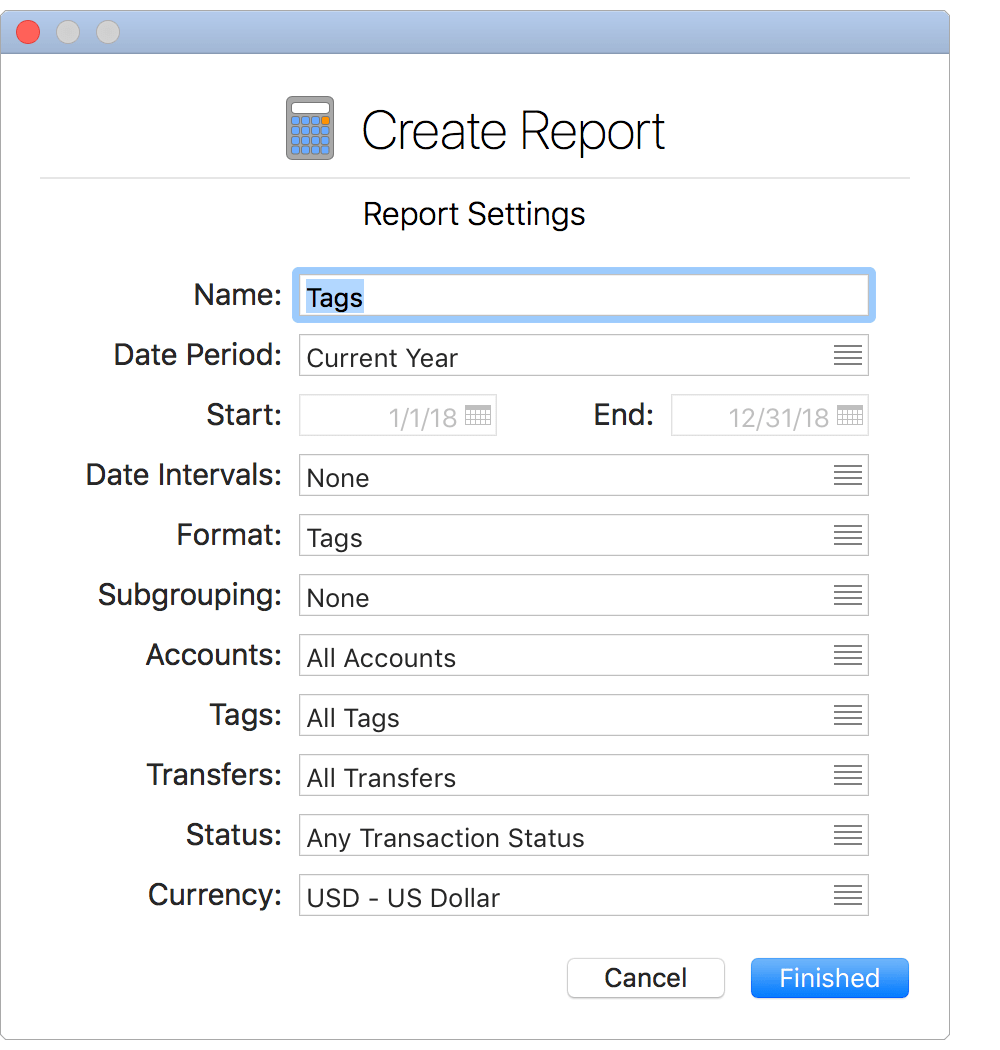
Task: Open the Accounts dropdown showing All Accounts
Action: pyautogui.click(x=583, y=655)
